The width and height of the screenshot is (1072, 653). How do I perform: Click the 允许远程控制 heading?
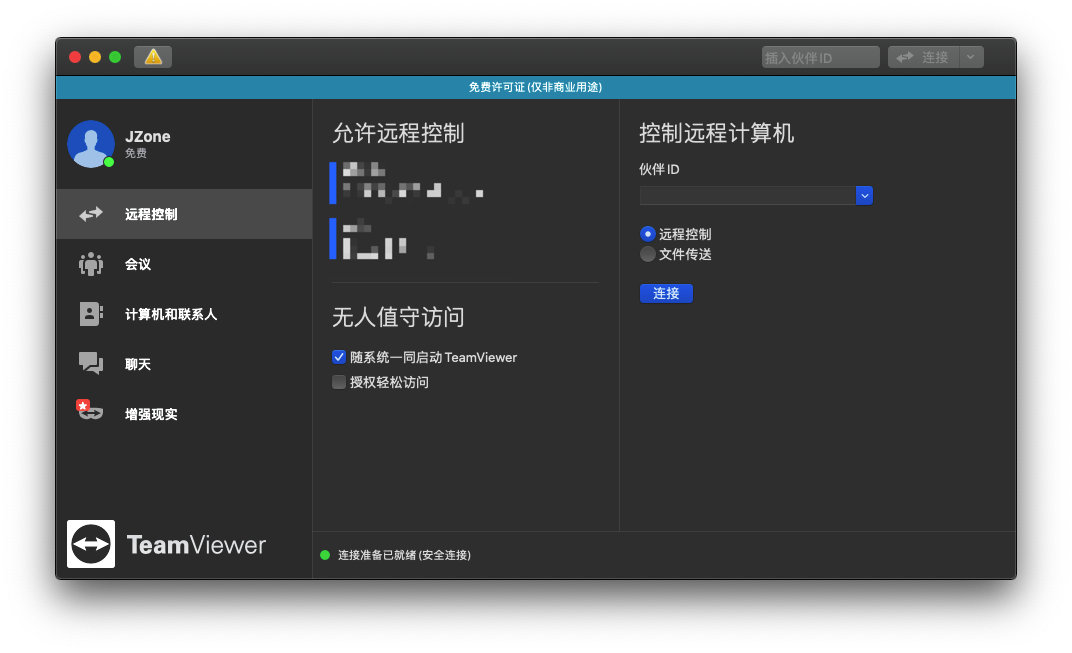tap(398, 133)
